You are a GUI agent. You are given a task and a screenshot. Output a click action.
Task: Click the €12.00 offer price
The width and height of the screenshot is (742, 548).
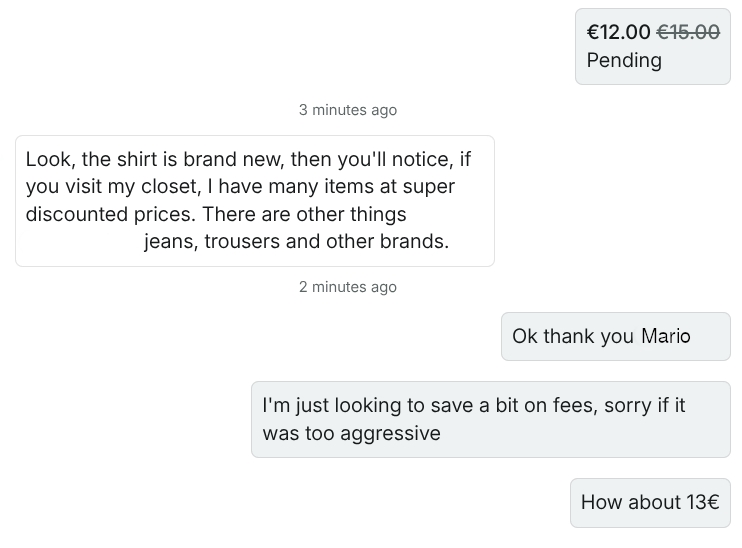(618, 32)
